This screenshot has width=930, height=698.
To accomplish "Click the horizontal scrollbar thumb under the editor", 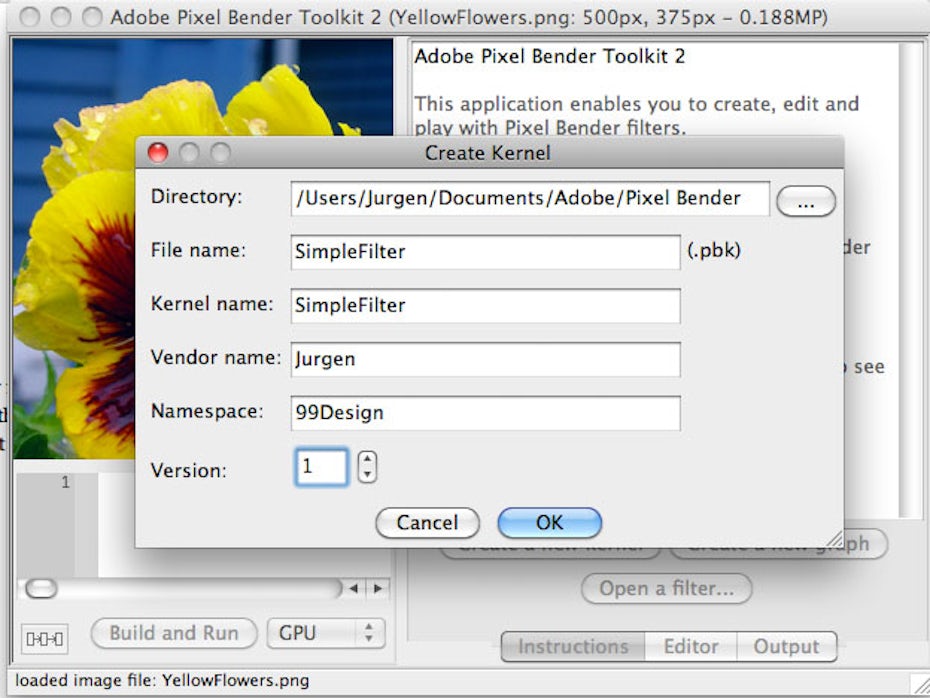I will (41, 589).
